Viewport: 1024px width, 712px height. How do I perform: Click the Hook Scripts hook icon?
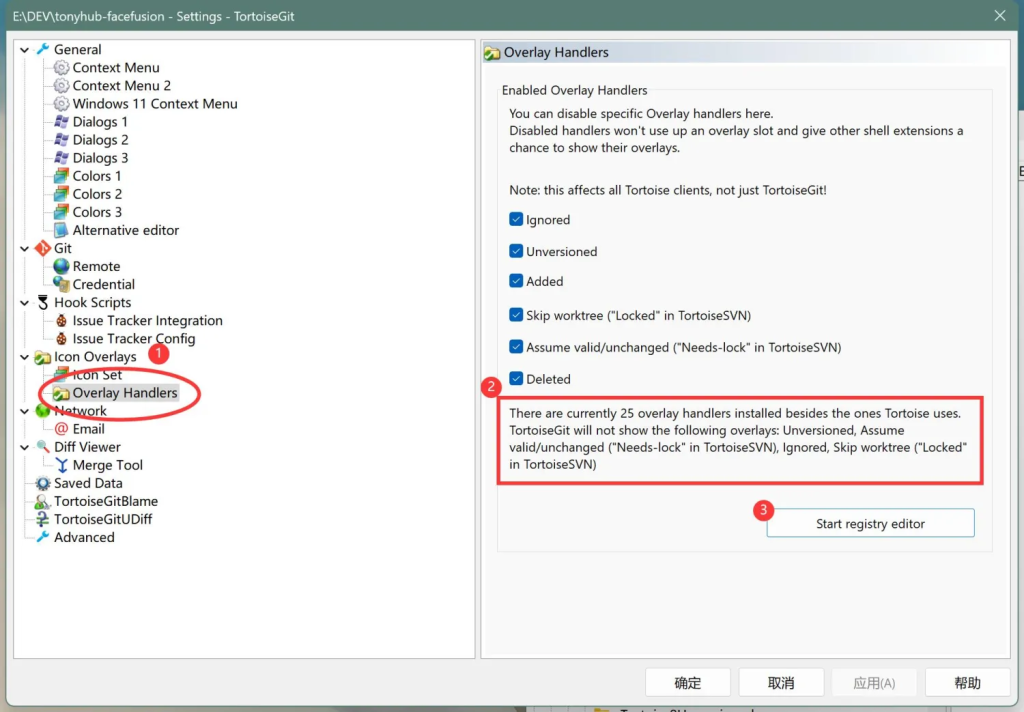click(43, 302)
